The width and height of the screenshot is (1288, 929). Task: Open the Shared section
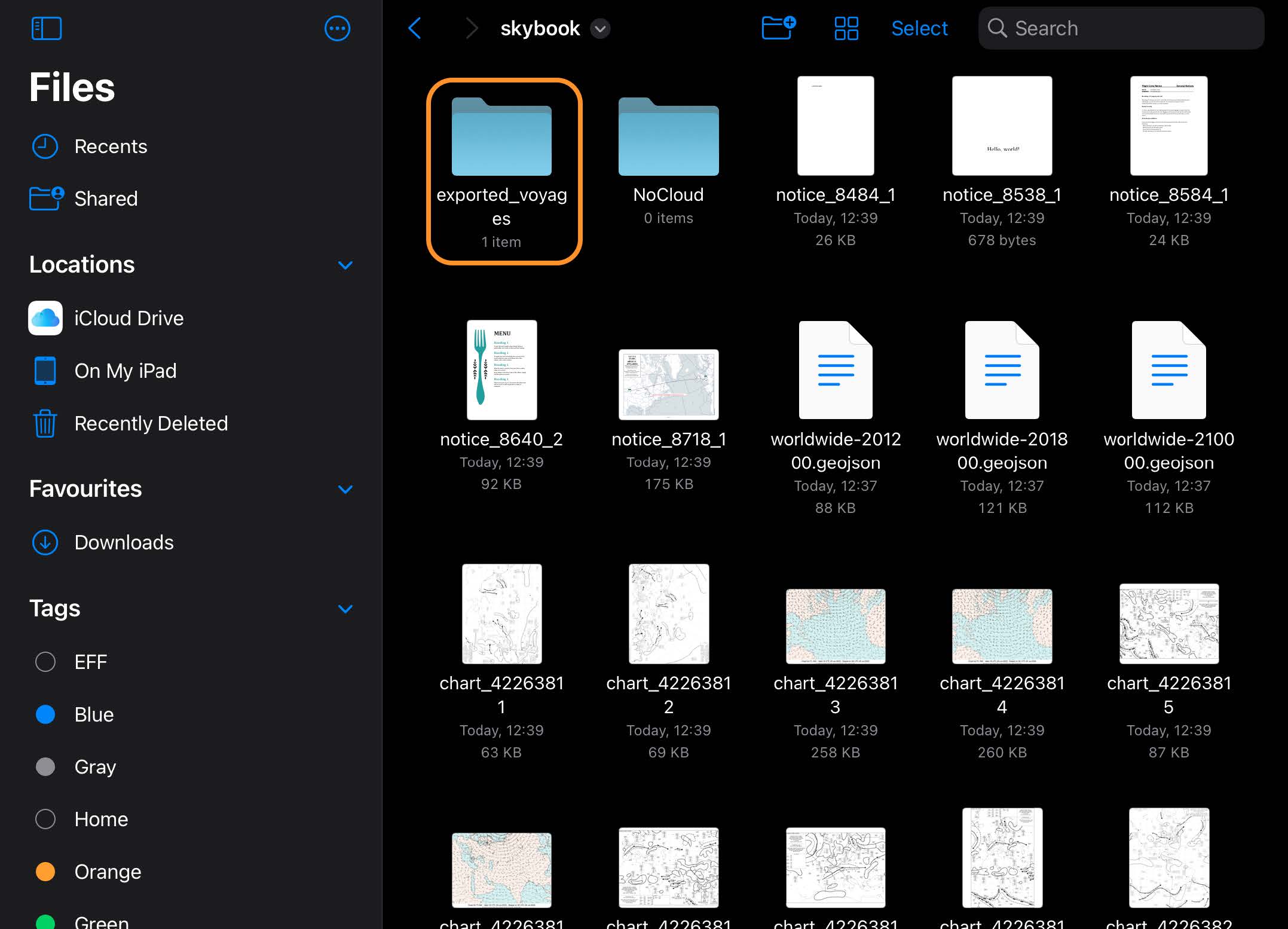click(x=106, y=198)
